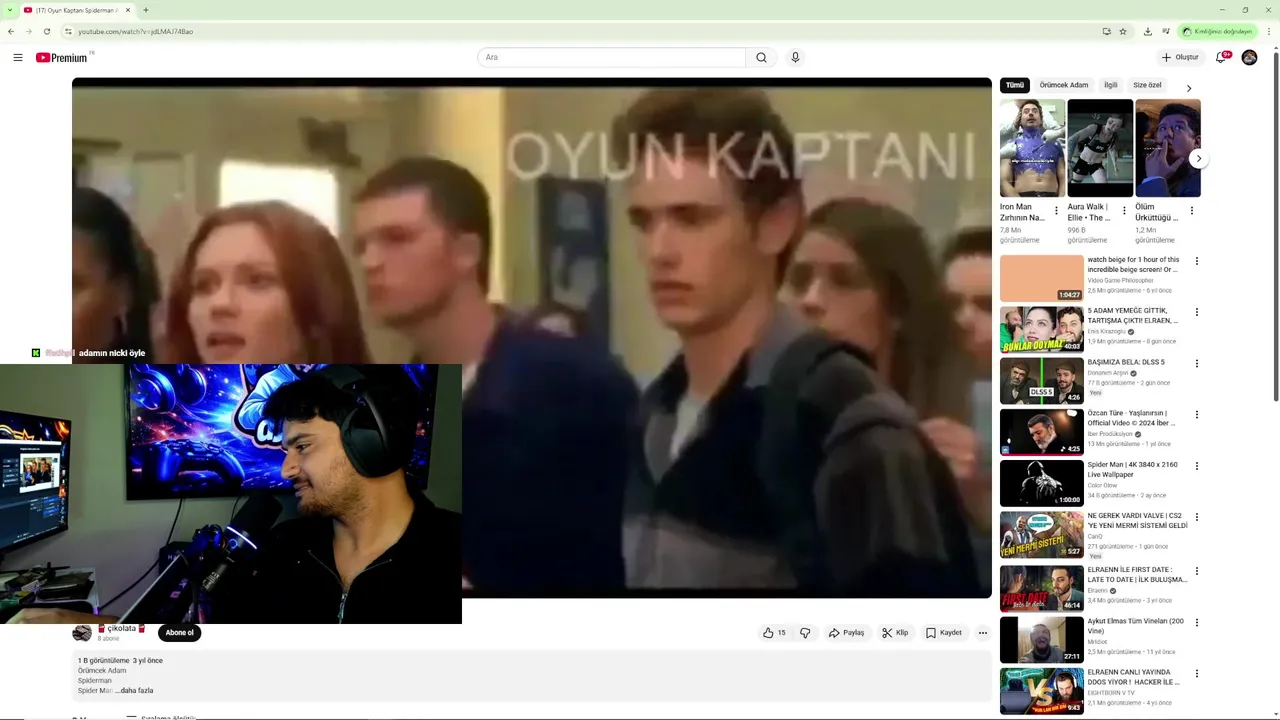This screenshot has height=720, width=1280.
Task: Click the address bar URL
Action: [136, 31]
